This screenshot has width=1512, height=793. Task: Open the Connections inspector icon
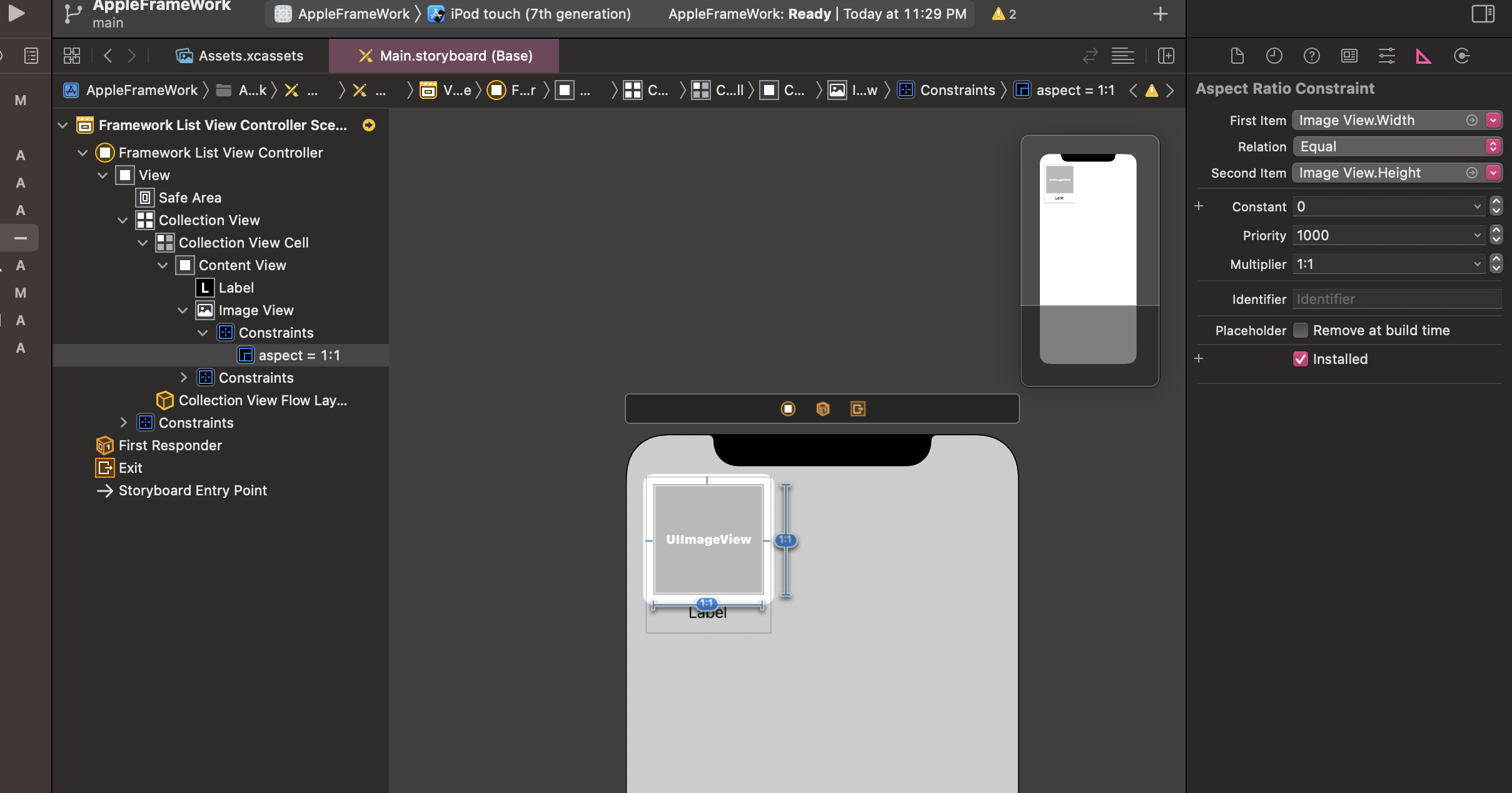[x=1461, y=56]
